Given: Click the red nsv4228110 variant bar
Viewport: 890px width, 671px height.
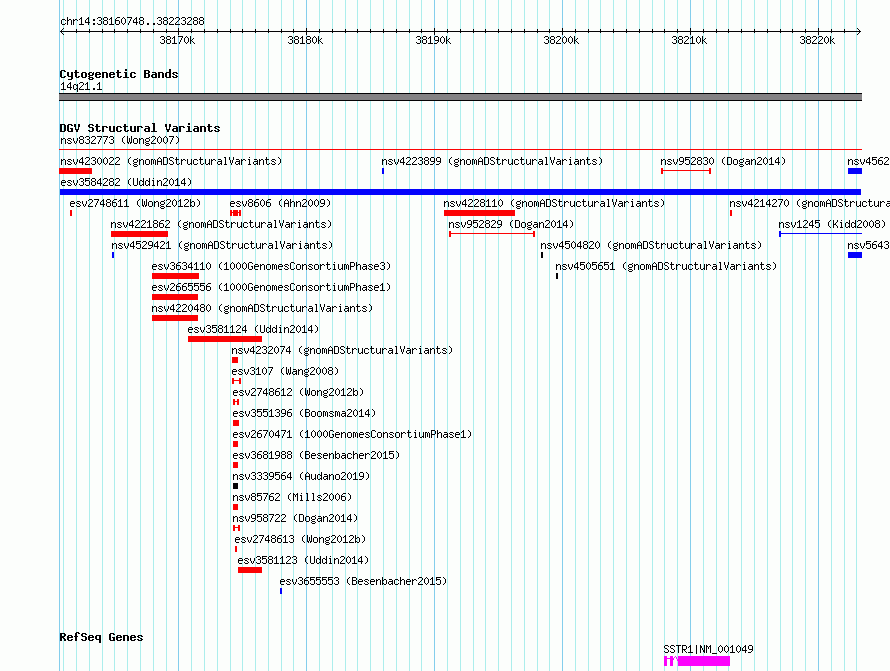Looking at the screenshot, I should click(x=480, y=213).
